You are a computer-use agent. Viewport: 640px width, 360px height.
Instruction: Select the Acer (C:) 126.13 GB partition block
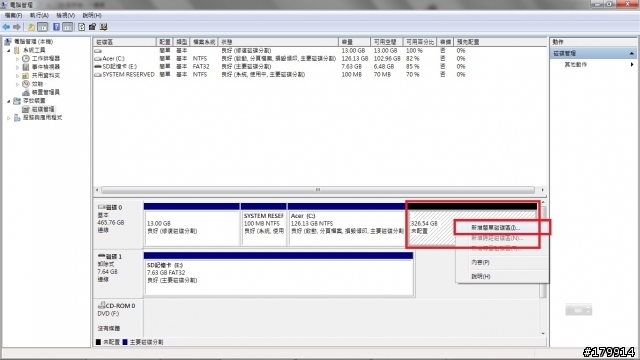(x=347, y=224)
